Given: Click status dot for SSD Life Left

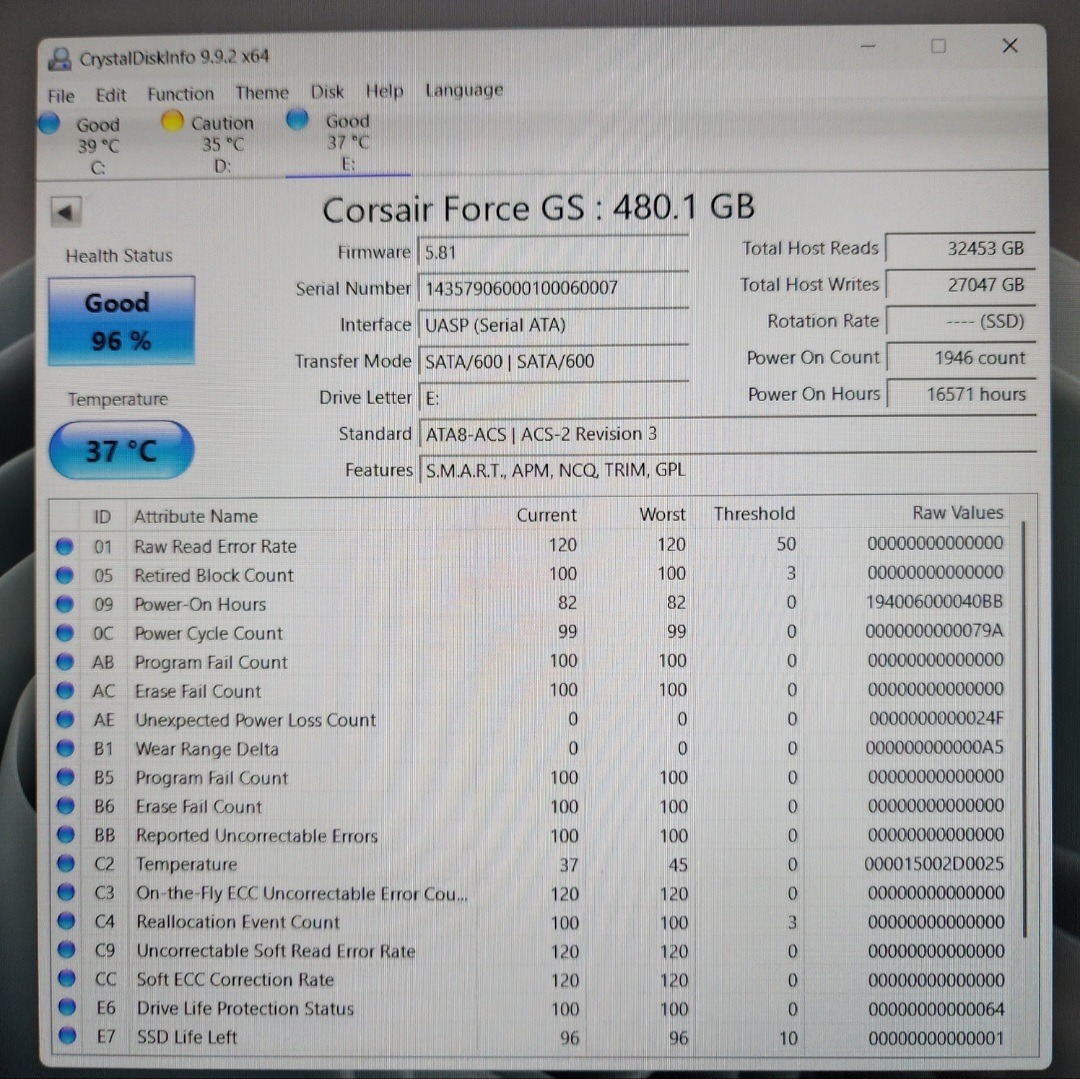Looking at the screenshot, I should pos(67,1036).
